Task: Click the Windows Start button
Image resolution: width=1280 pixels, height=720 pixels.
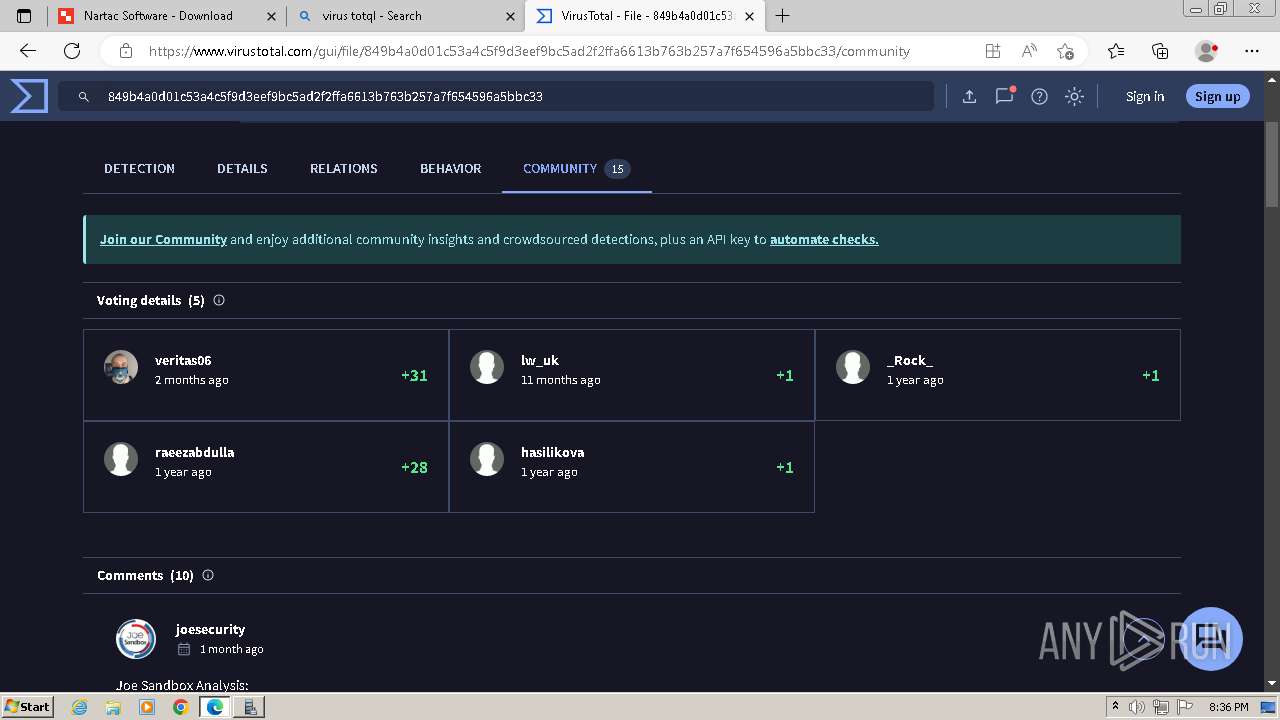Action: pyautogui.click(x=28, y=707)
